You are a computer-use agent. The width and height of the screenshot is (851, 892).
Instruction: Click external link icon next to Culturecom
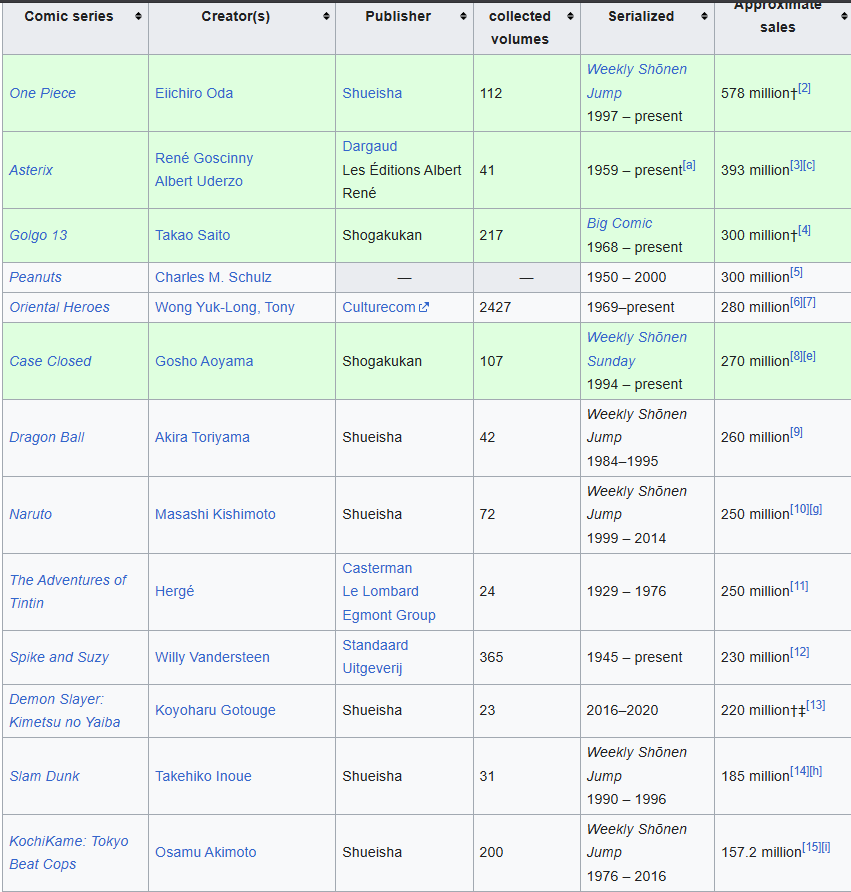tap(424, 307)
